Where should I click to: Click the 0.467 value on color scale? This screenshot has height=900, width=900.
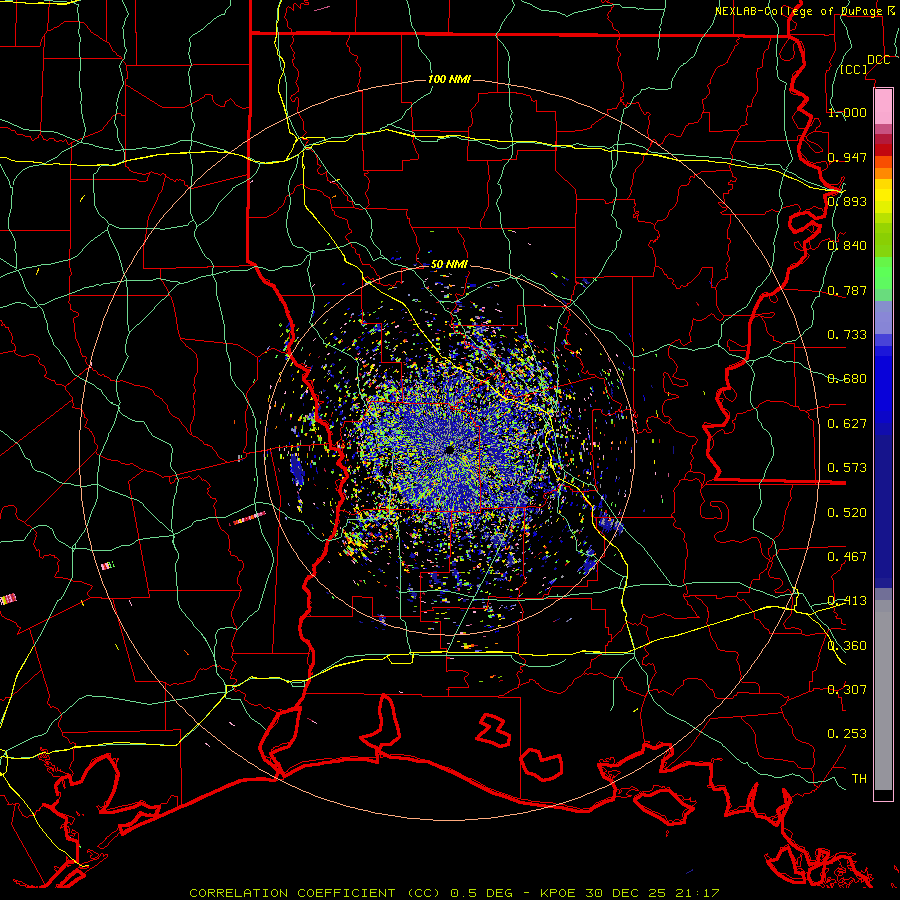(847, 557)
